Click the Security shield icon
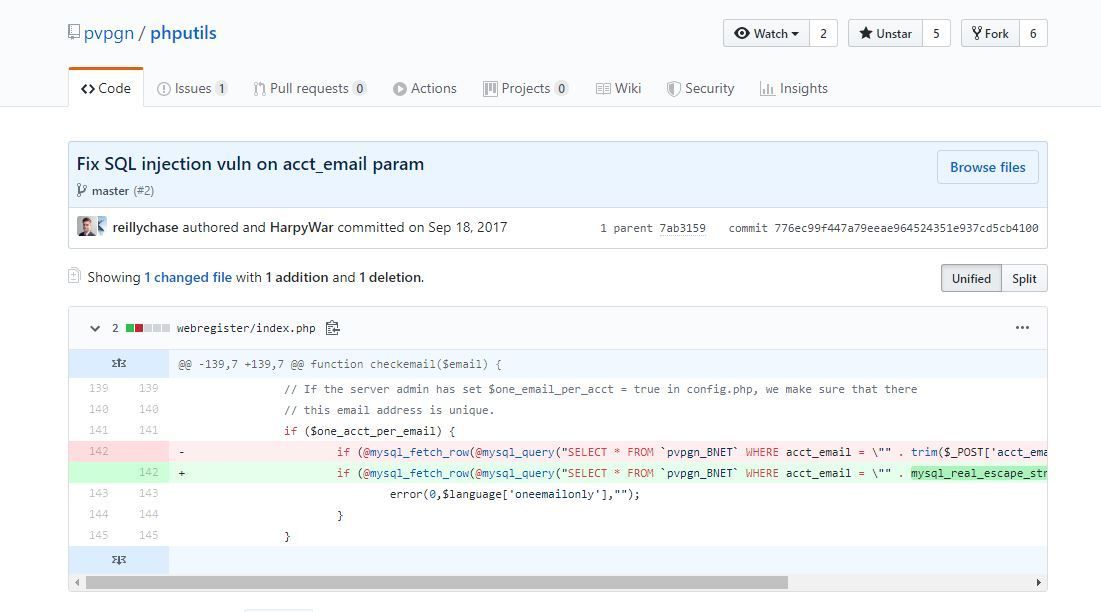This screenshot has width=1101, height=612. (673, 88)
